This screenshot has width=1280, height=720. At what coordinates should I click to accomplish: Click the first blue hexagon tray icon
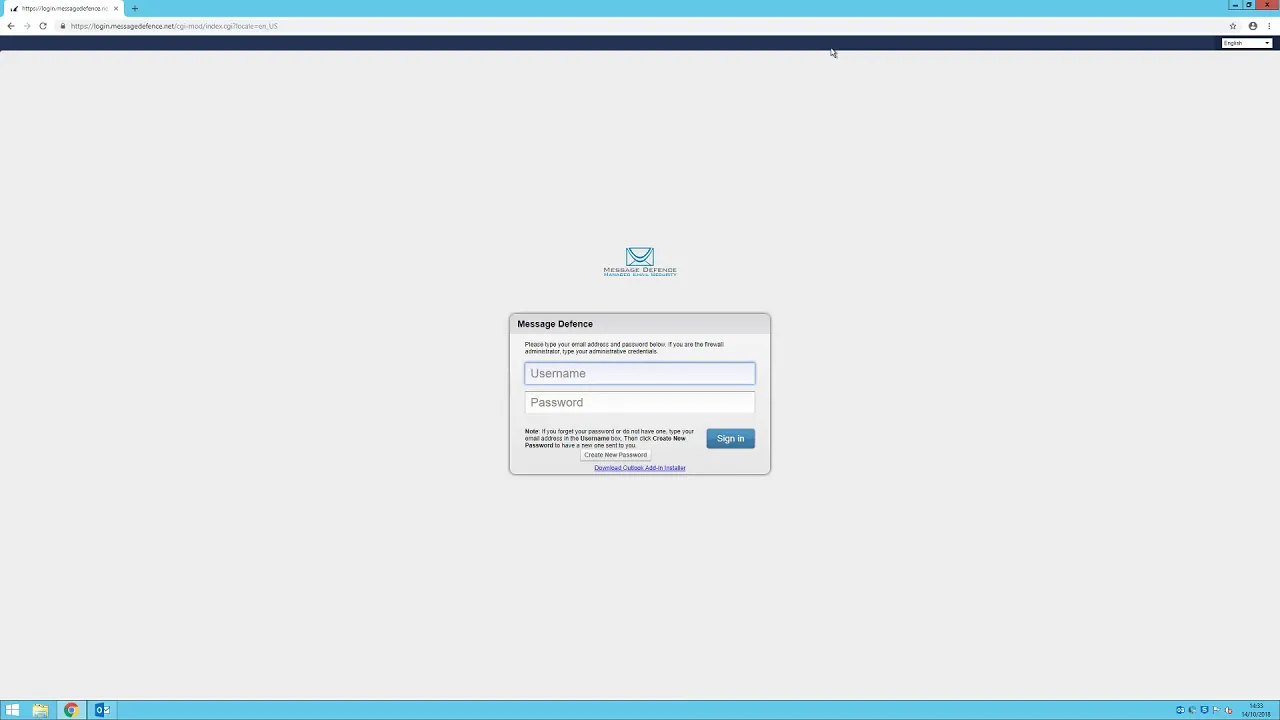click(x=1180, y=710)
